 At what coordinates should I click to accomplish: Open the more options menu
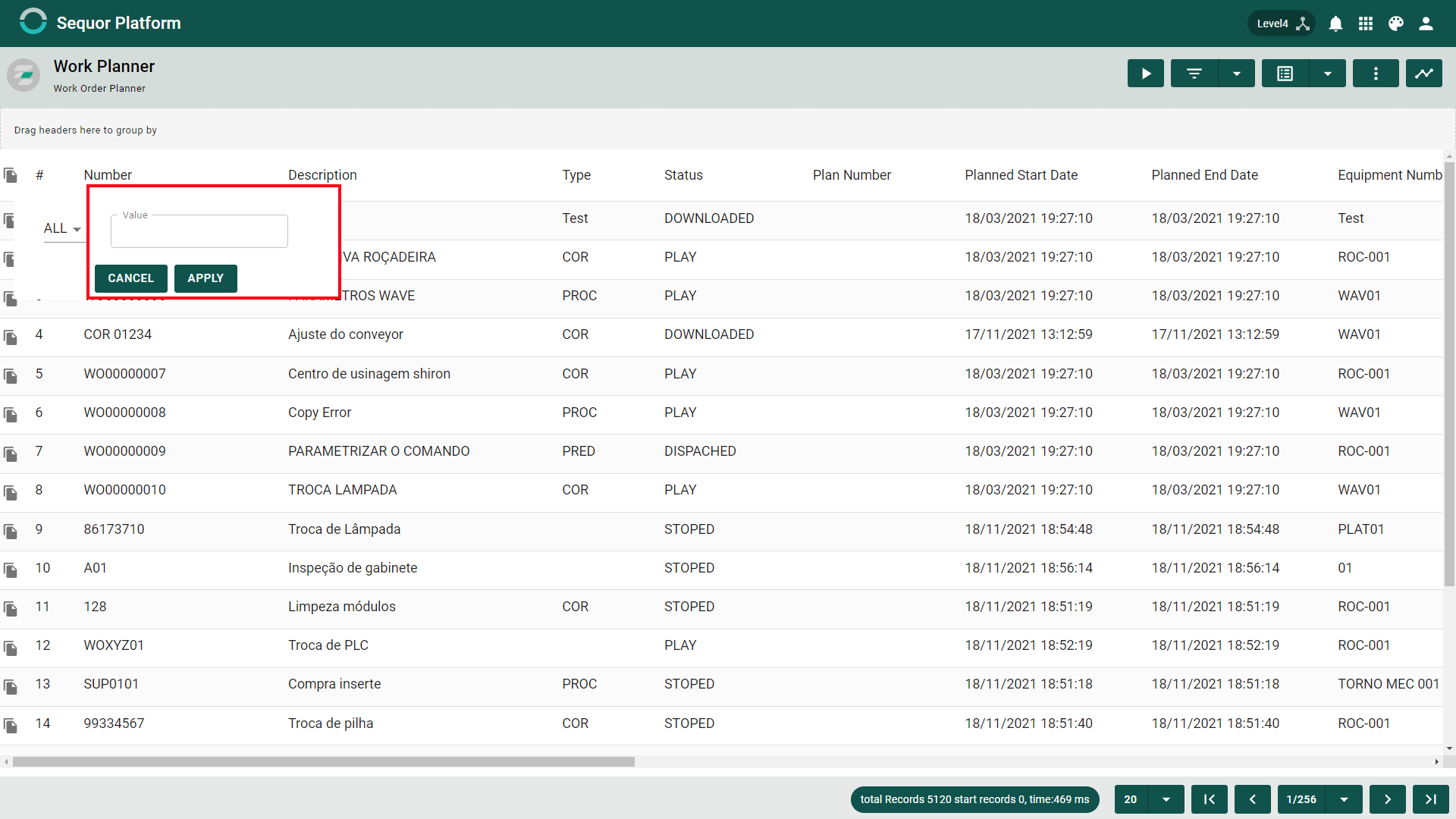pyautogui.click(x=1376, y=74)
